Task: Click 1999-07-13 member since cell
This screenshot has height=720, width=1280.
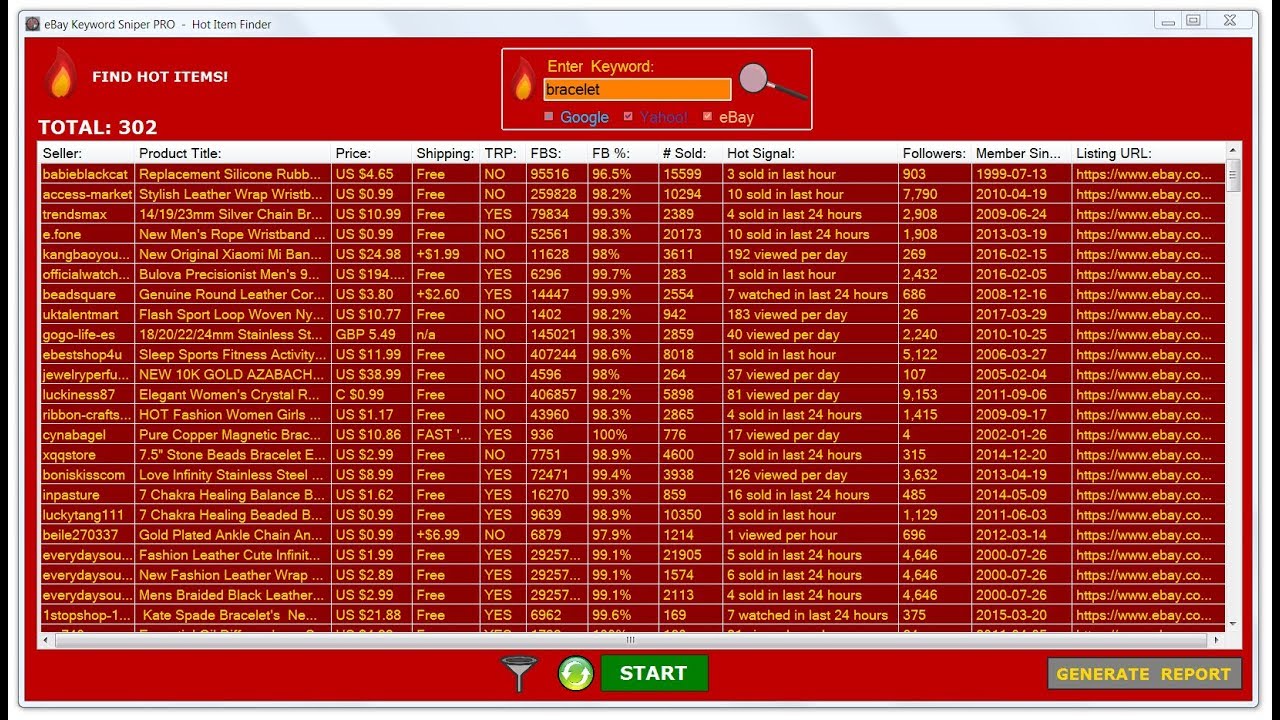Action: [1021, 174]
